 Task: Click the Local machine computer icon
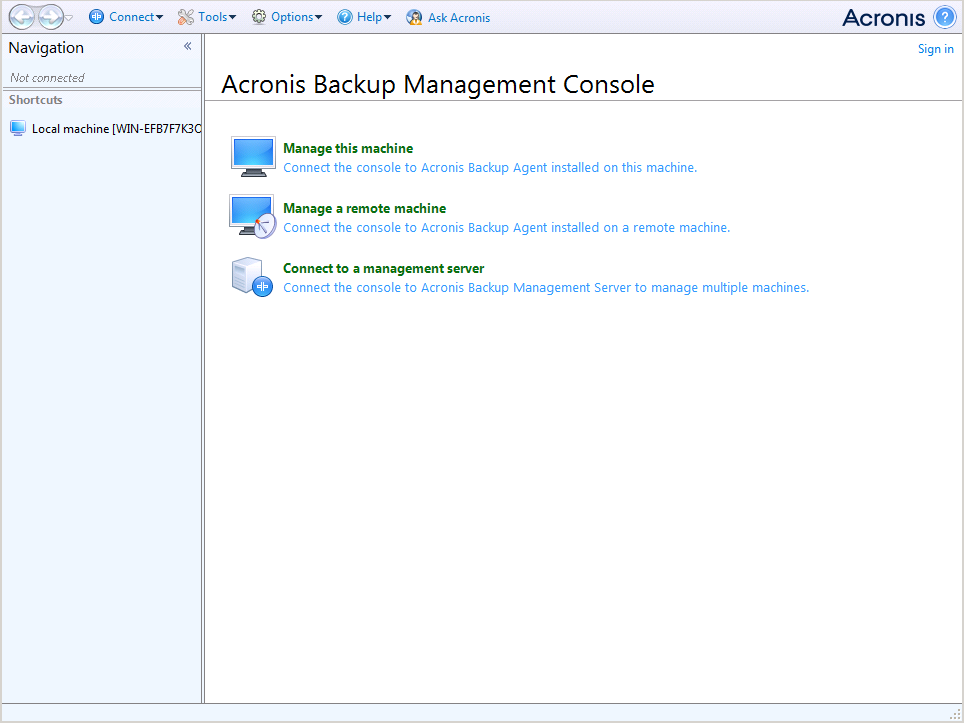tap(17, 128)
